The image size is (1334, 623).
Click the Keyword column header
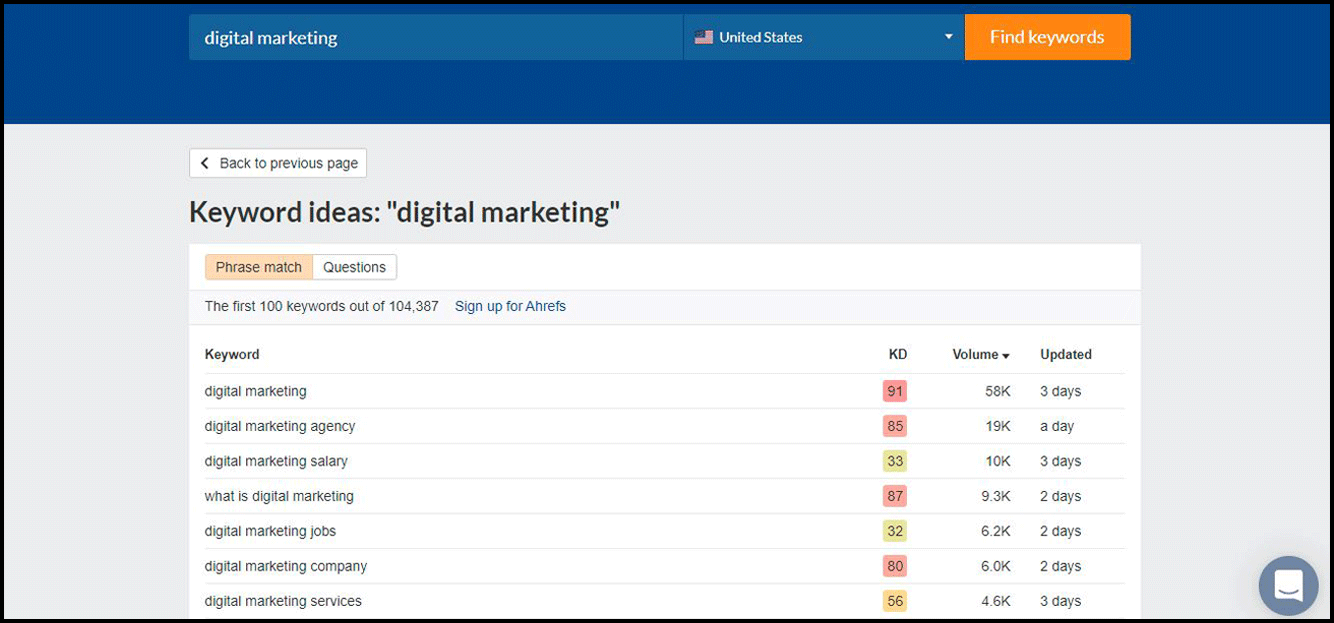coord(232,354)
